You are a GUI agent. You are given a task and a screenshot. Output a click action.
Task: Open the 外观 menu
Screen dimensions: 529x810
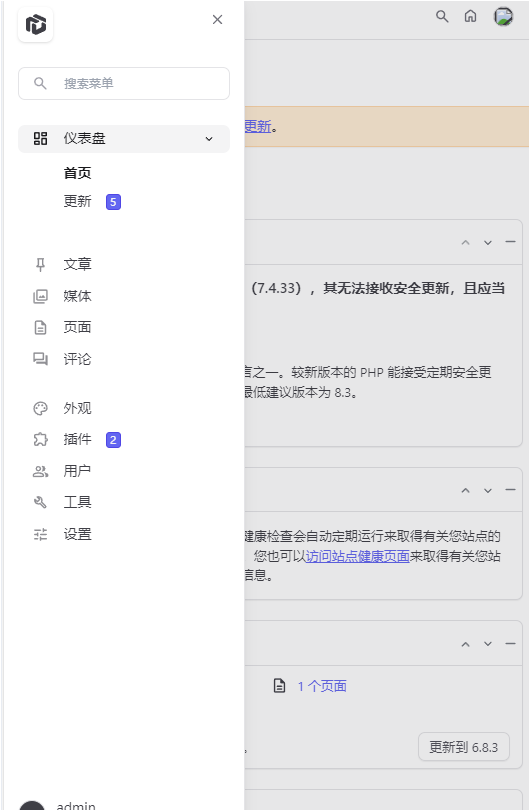pyautogui.click(x=77, y=408)
